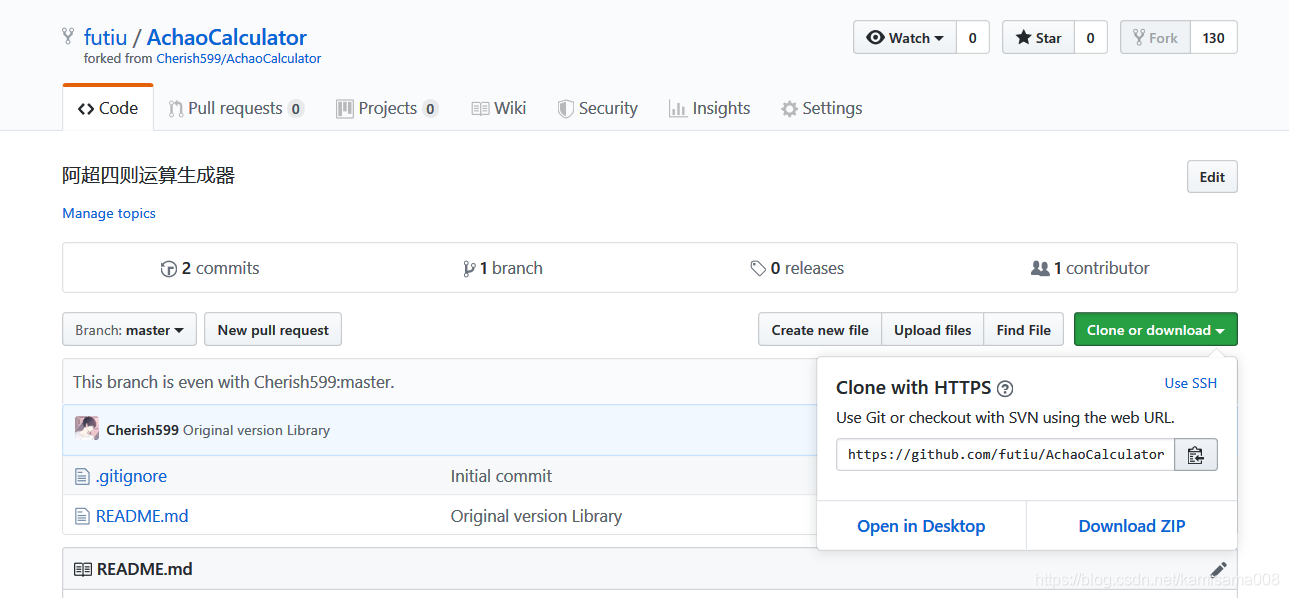Go to the Wiki tab

[498, 108]
